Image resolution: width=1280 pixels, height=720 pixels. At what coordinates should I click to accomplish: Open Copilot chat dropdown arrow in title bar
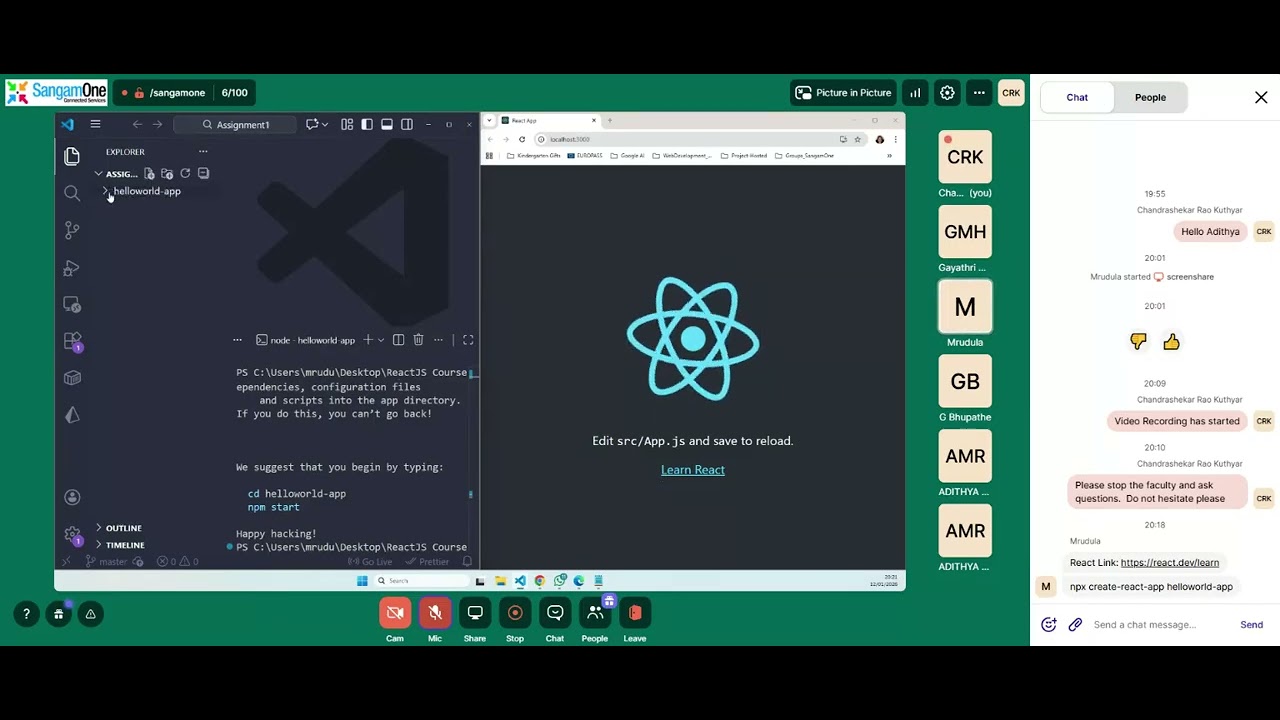pyautogui.click(x=325, y=125)
